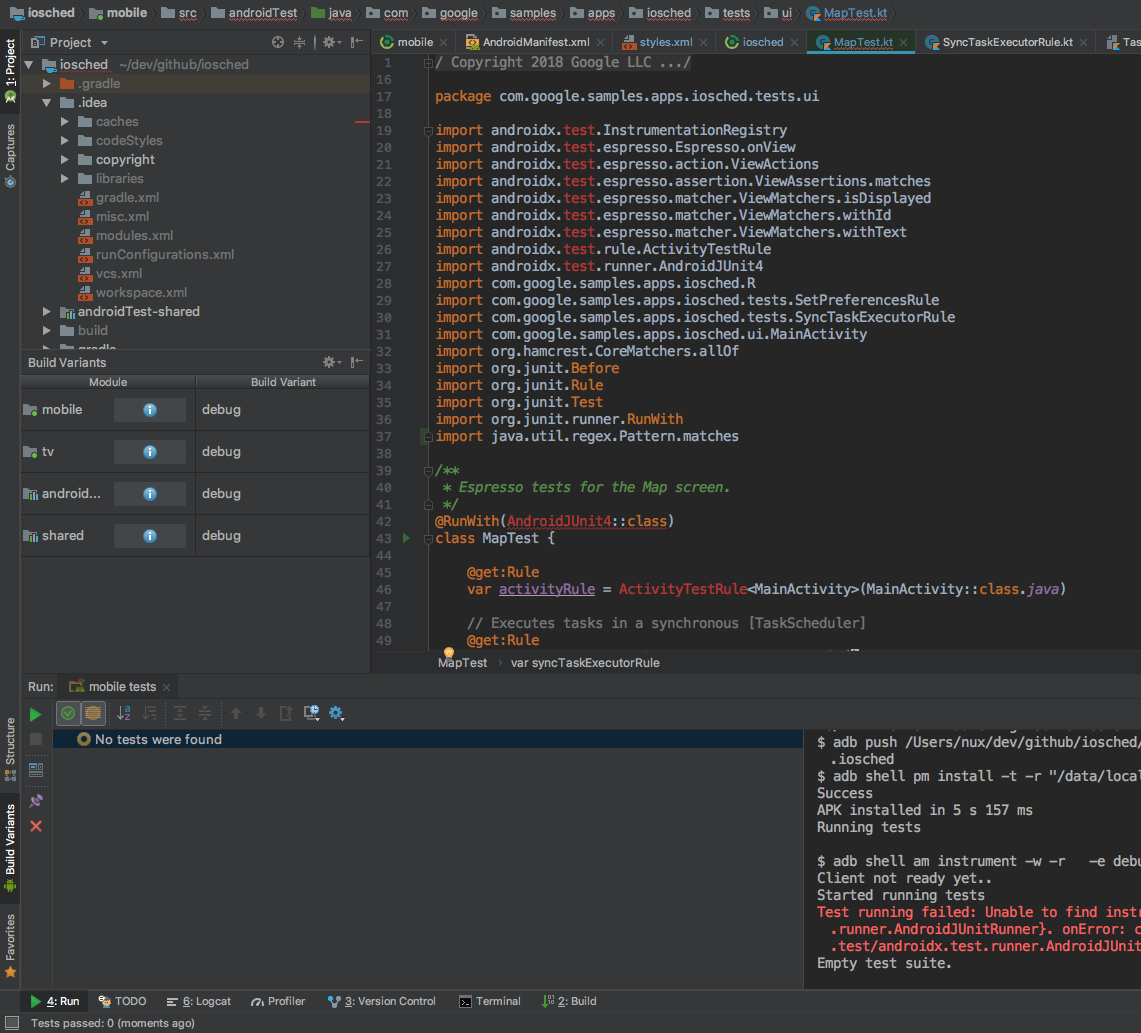
Task: Toggle the show passed tests filter
Action: point(67,713)
